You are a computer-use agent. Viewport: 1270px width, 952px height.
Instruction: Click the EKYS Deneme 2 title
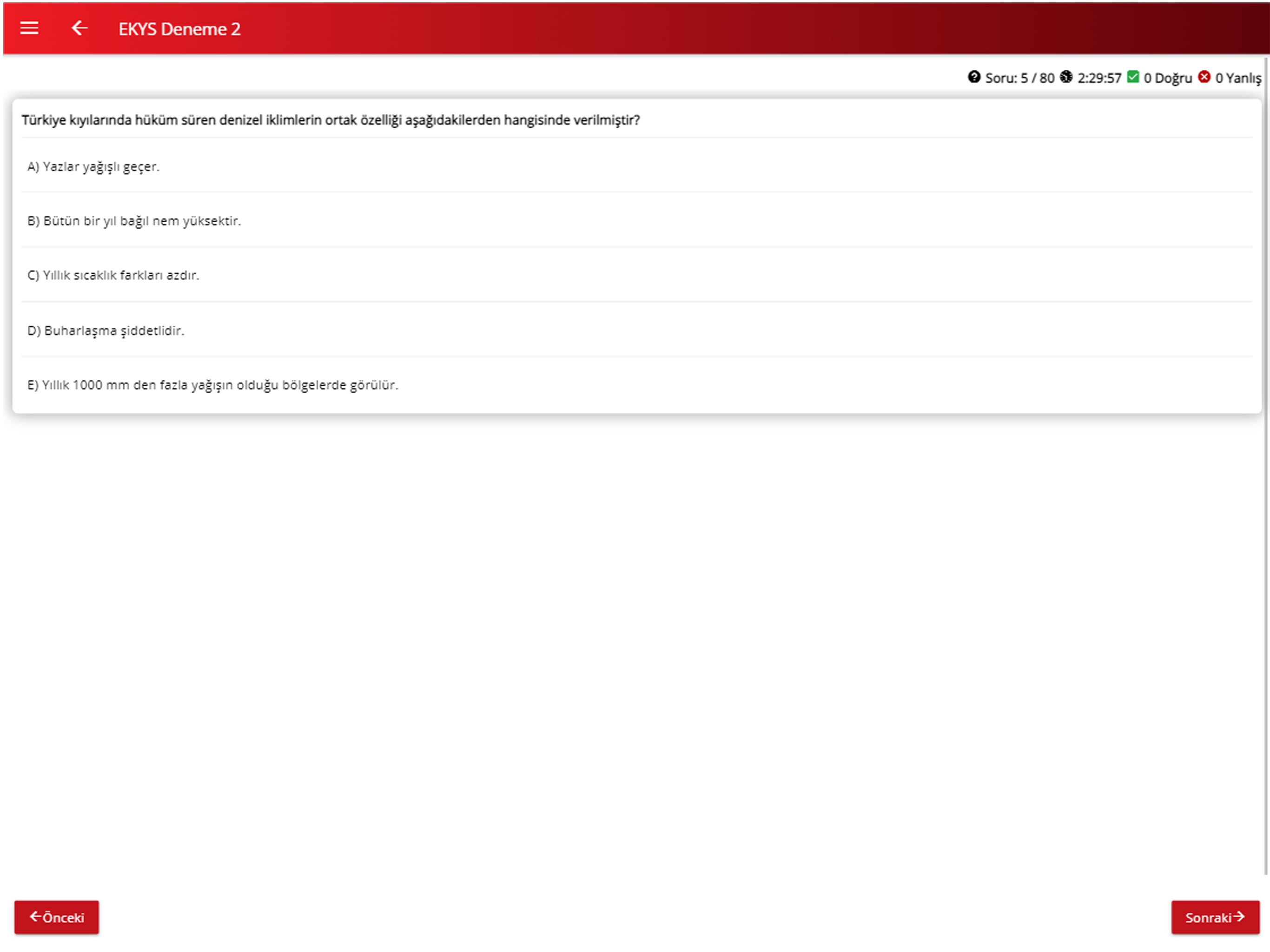179,29
